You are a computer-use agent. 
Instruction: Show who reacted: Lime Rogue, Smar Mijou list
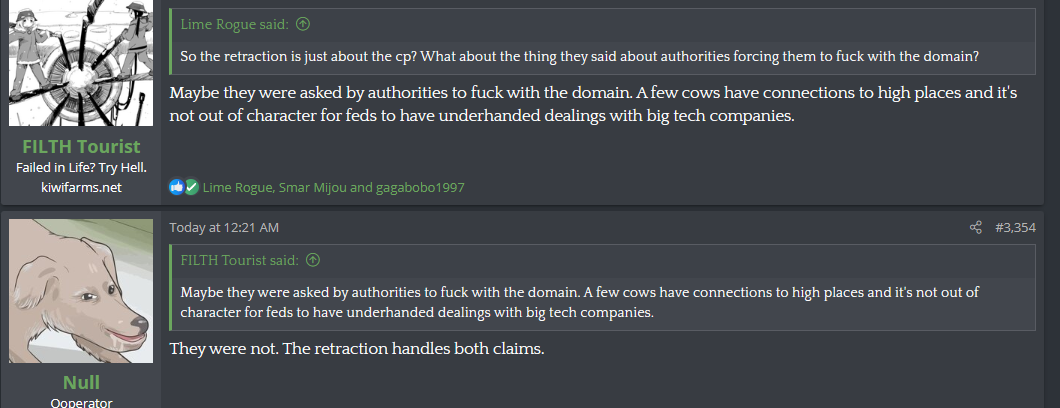coord(333,187)
